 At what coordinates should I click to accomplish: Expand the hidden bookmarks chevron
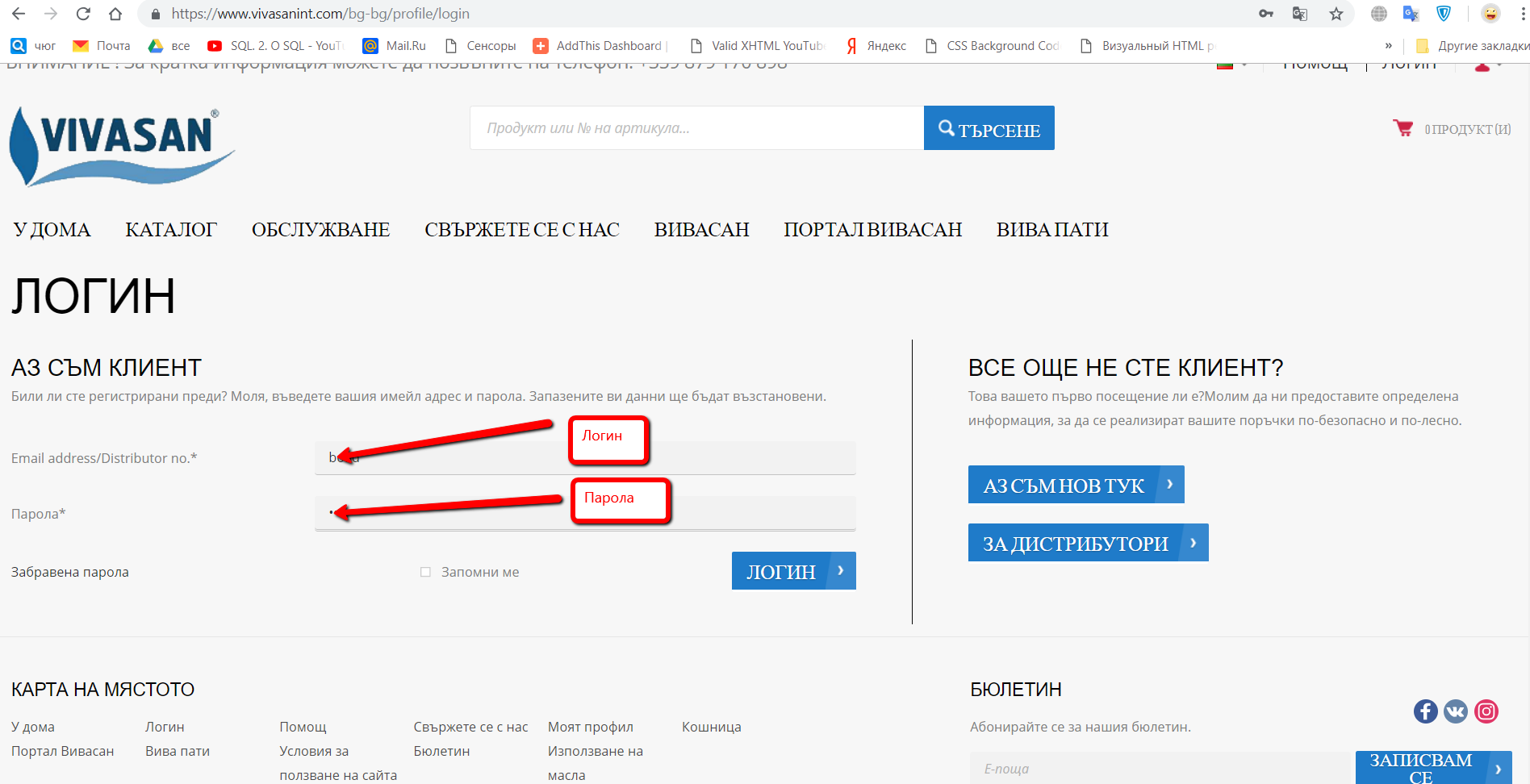1388,46
